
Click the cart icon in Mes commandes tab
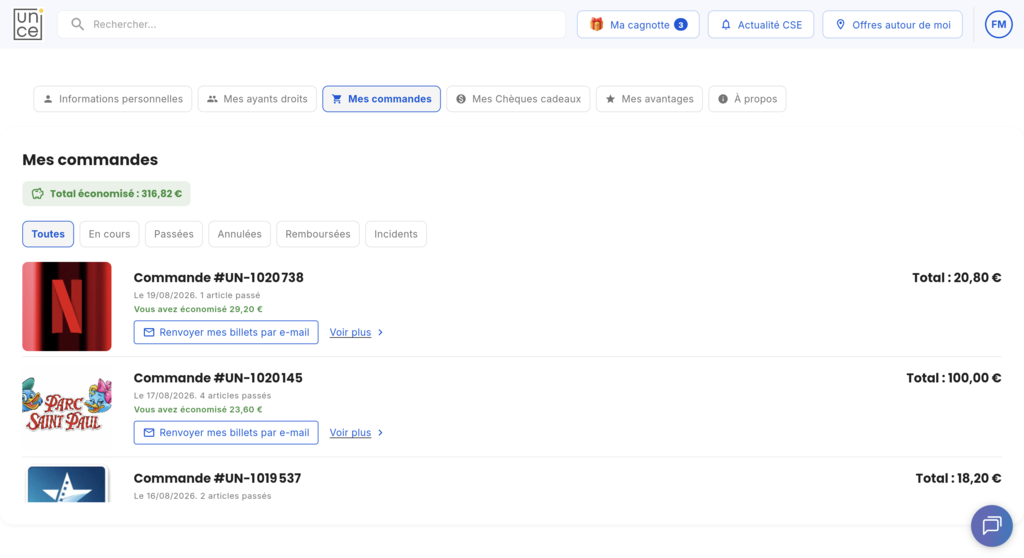(337, 99)
